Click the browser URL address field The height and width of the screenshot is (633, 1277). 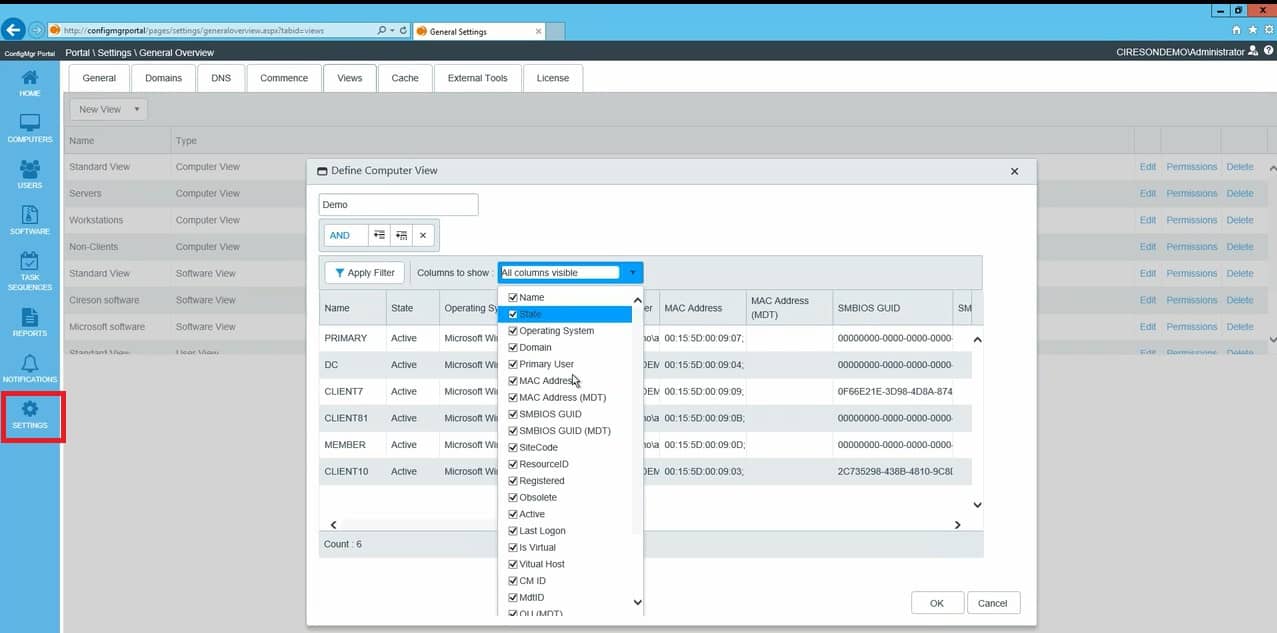click(x=210, y=31)
